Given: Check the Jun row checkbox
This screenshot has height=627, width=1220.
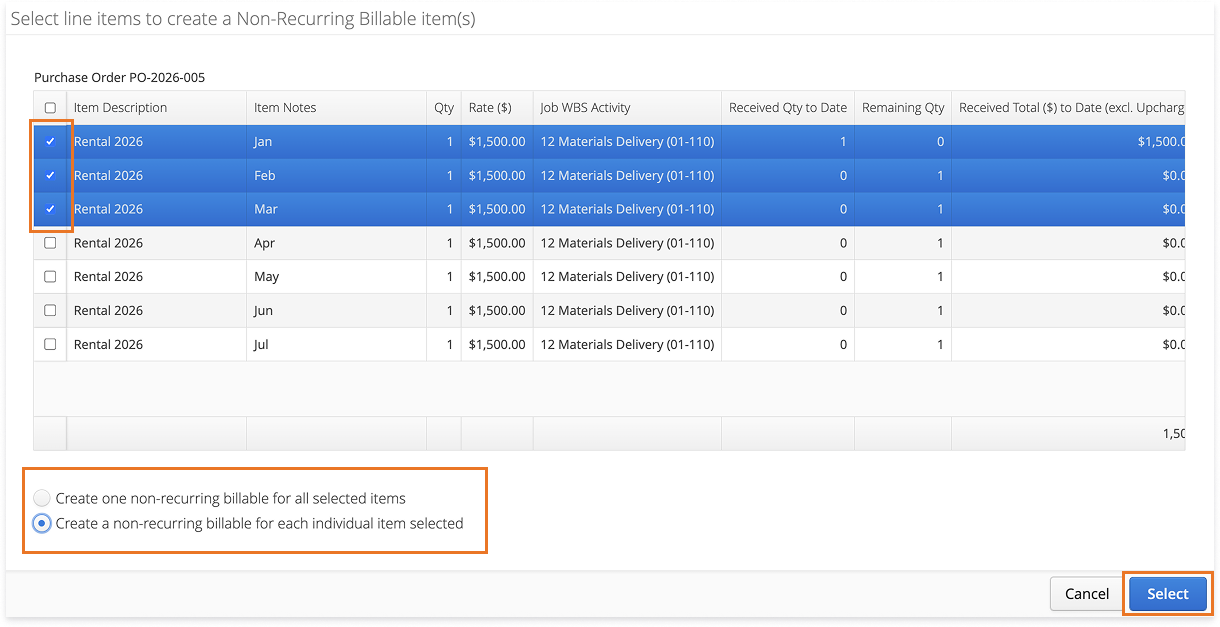Looking at the screenshot, I should point(50,311).
